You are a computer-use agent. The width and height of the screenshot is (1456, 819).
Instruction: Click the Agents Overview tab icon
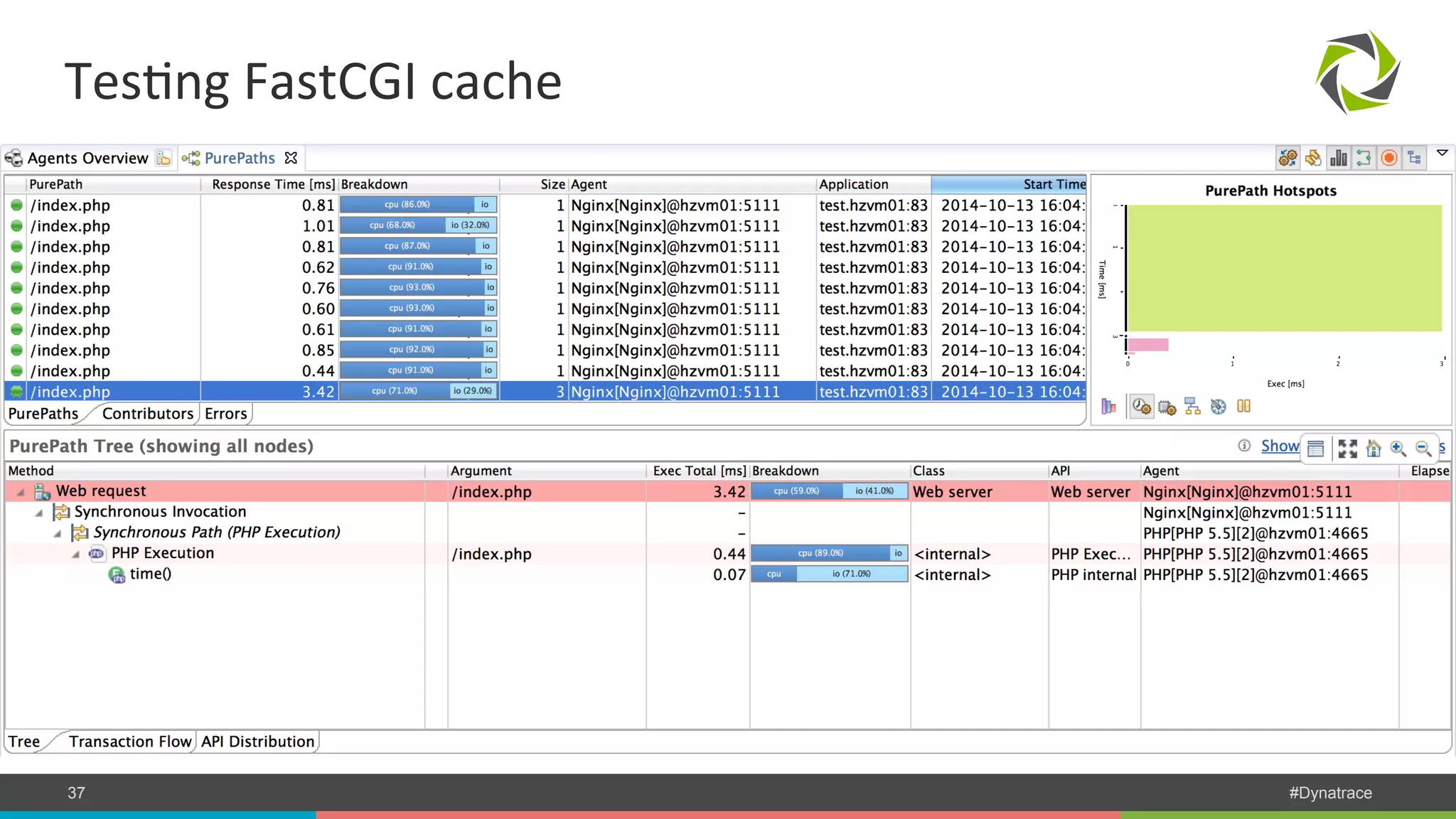[x=14, y=158]
